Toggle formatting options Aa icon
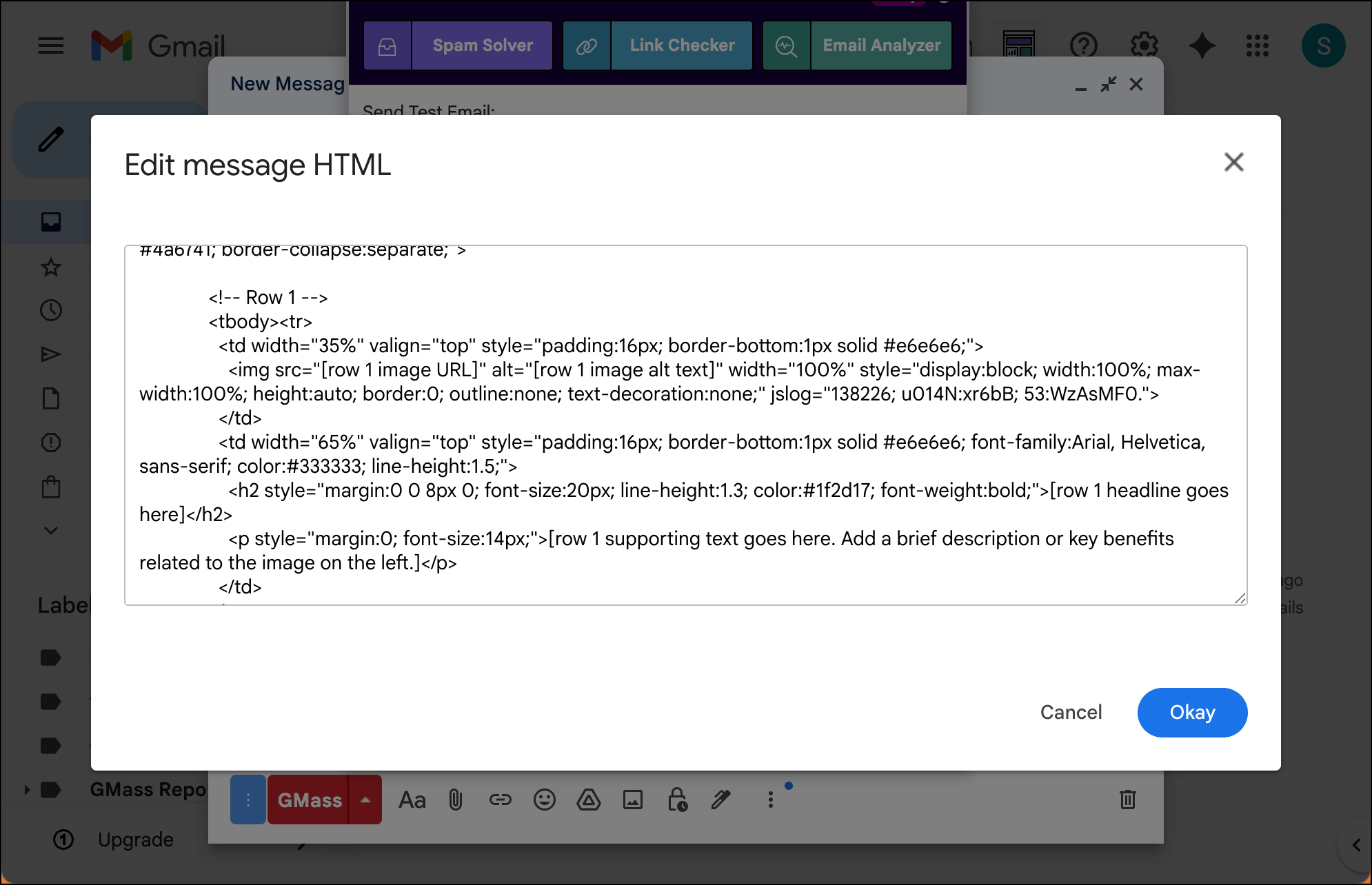The image size is (1372, 885). pyautogui.click(x=412, y=800)
